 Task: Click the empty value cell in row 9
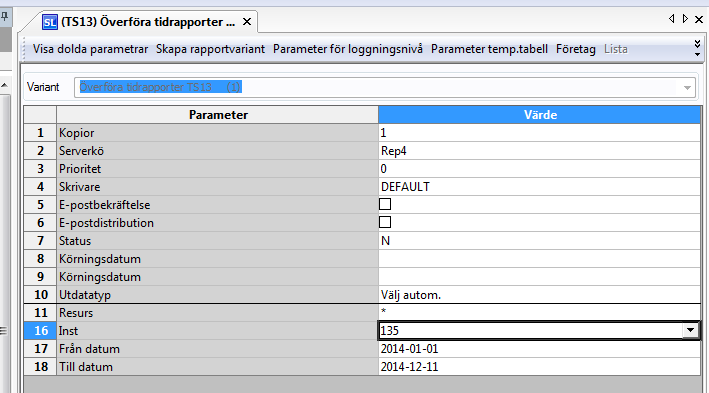coord(539,277)
